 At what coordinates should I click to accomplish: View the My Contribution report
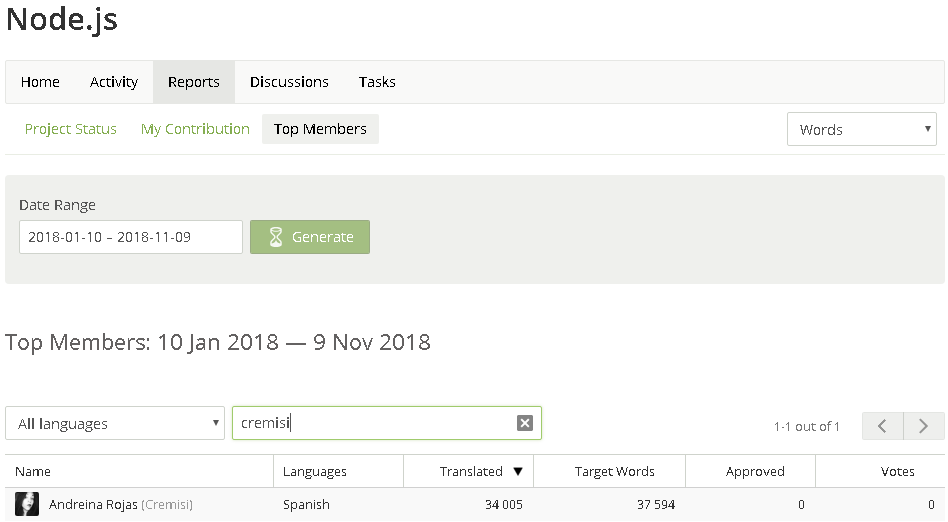195,129
